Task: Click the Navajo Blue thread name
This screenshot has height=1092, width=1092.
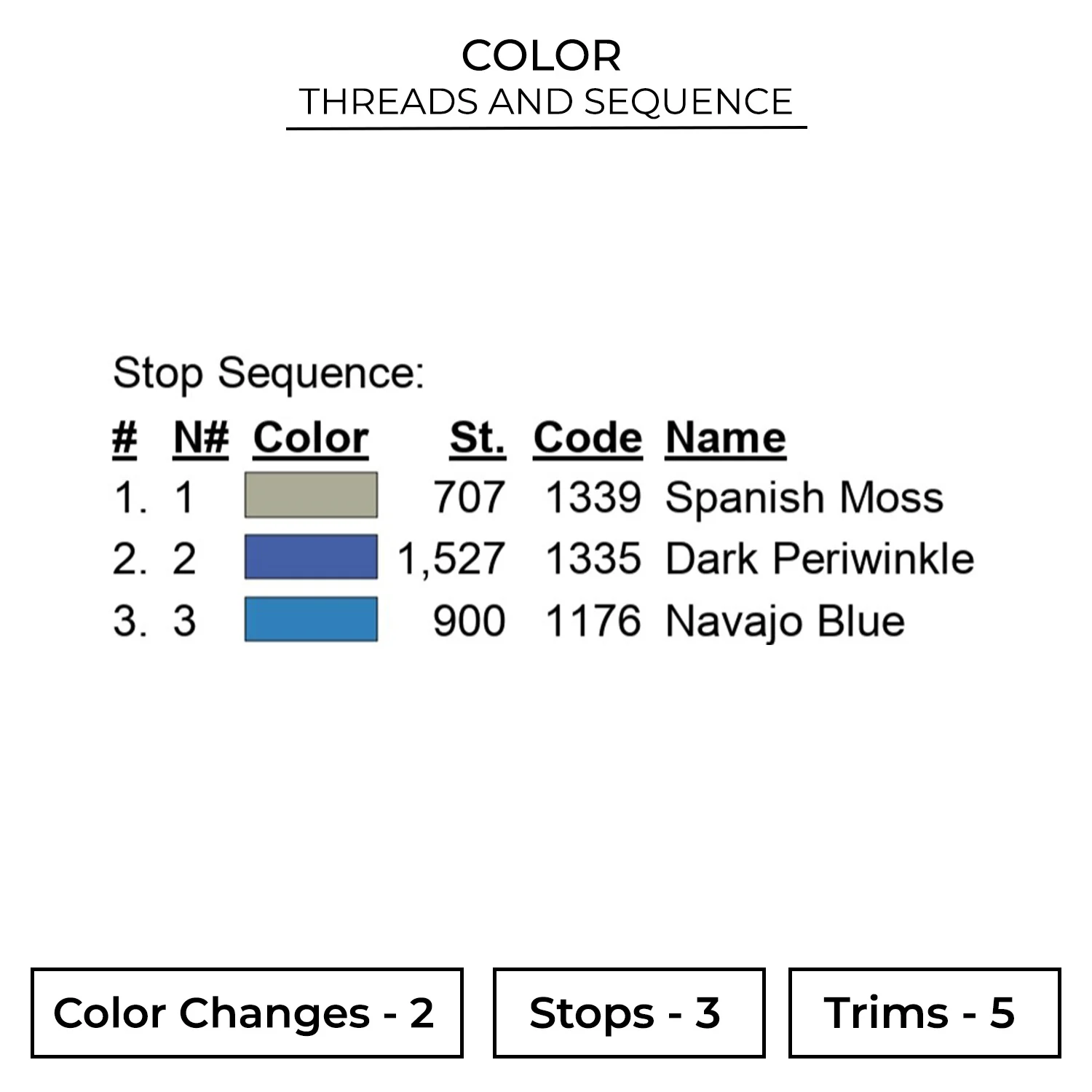Action: [785, 622]
